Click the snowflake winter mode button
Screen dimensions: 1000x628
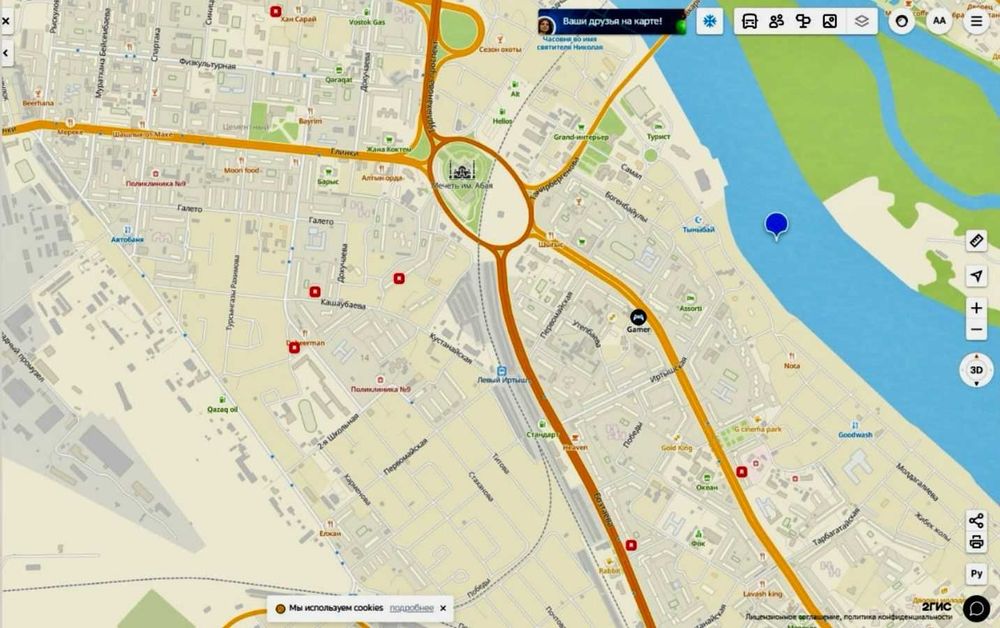click(709, 22)
